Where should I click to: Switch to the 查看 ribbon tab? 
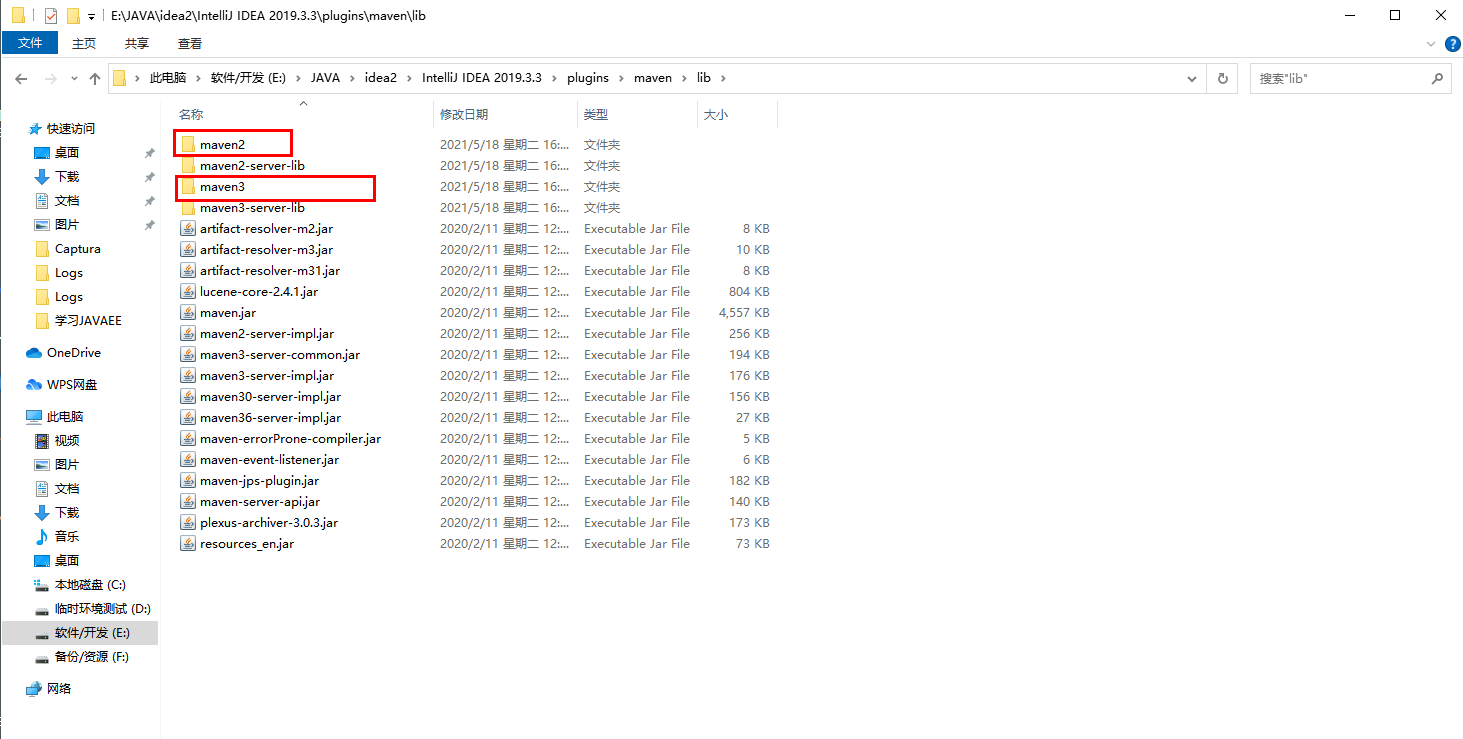(x=189, y=43)
